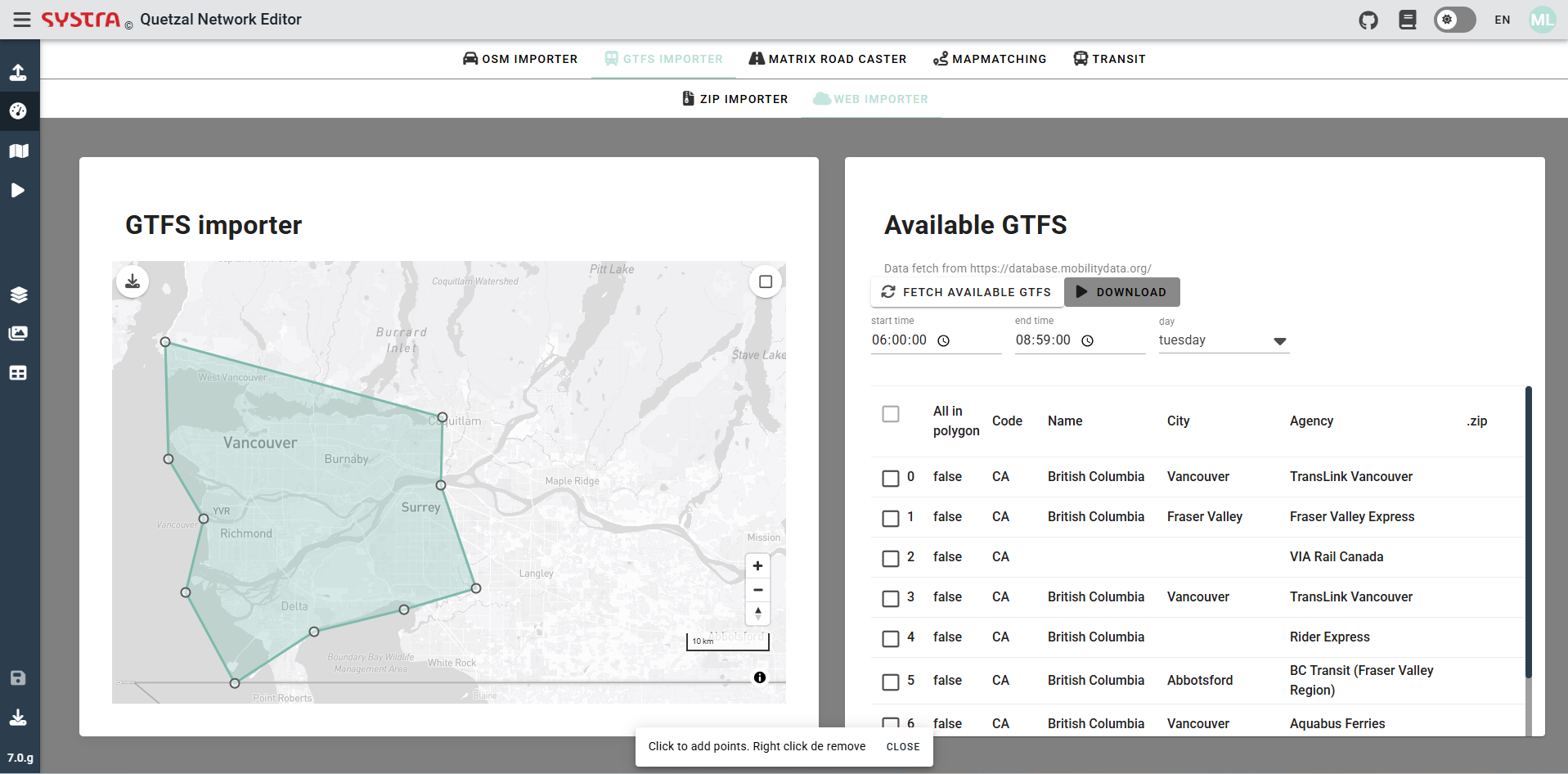Open the hamburger navigation menu
The image size is (1568, 774).
pos(22,20)
